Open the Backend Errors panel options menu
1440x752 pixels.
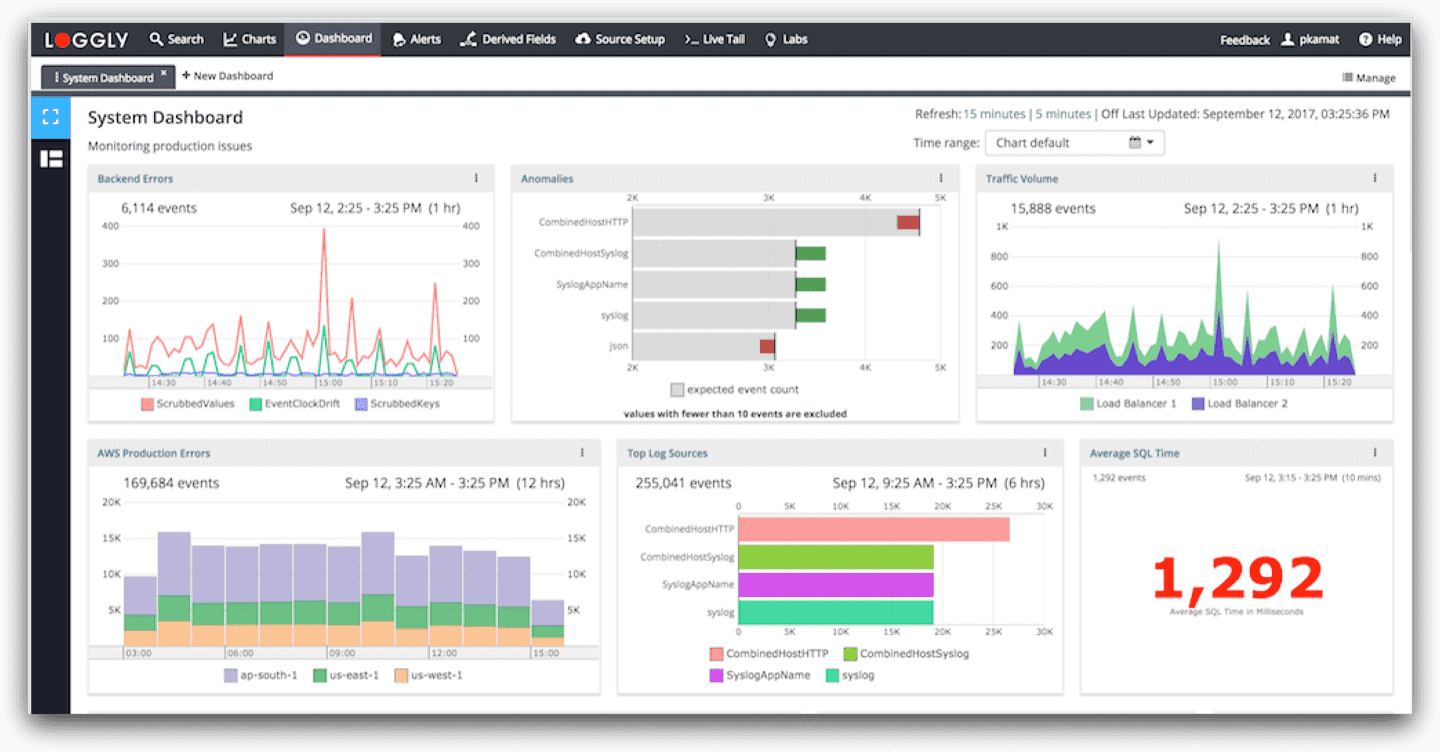(x=476, y=179)
